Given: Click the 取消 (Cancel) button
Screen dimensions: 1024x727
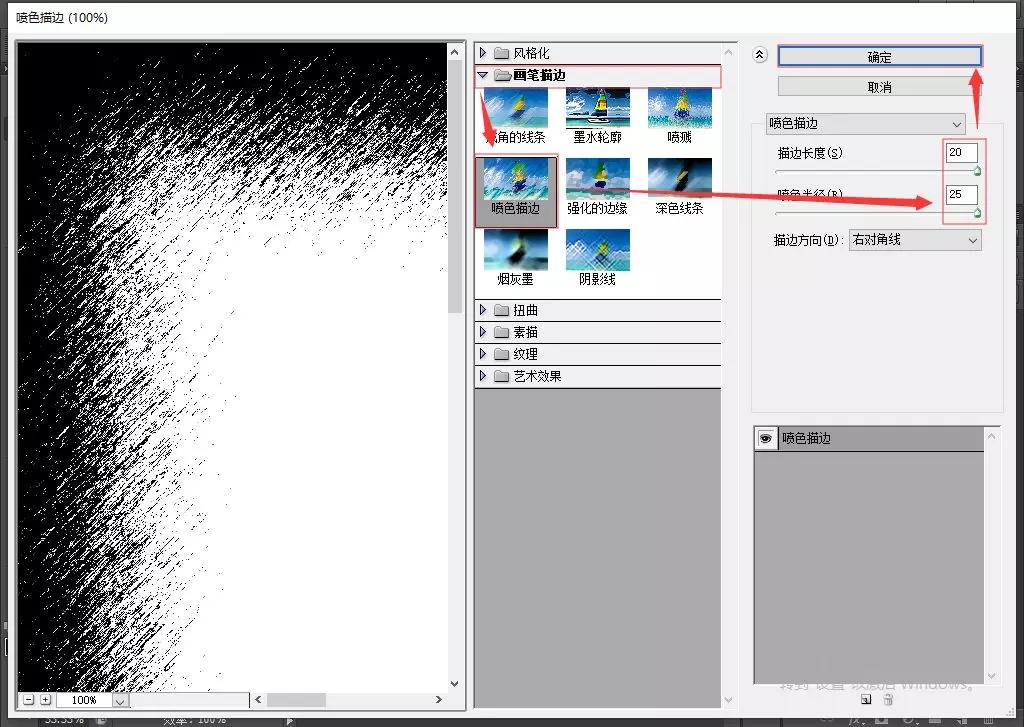Looking at the screenshot, I should point(878,86).
